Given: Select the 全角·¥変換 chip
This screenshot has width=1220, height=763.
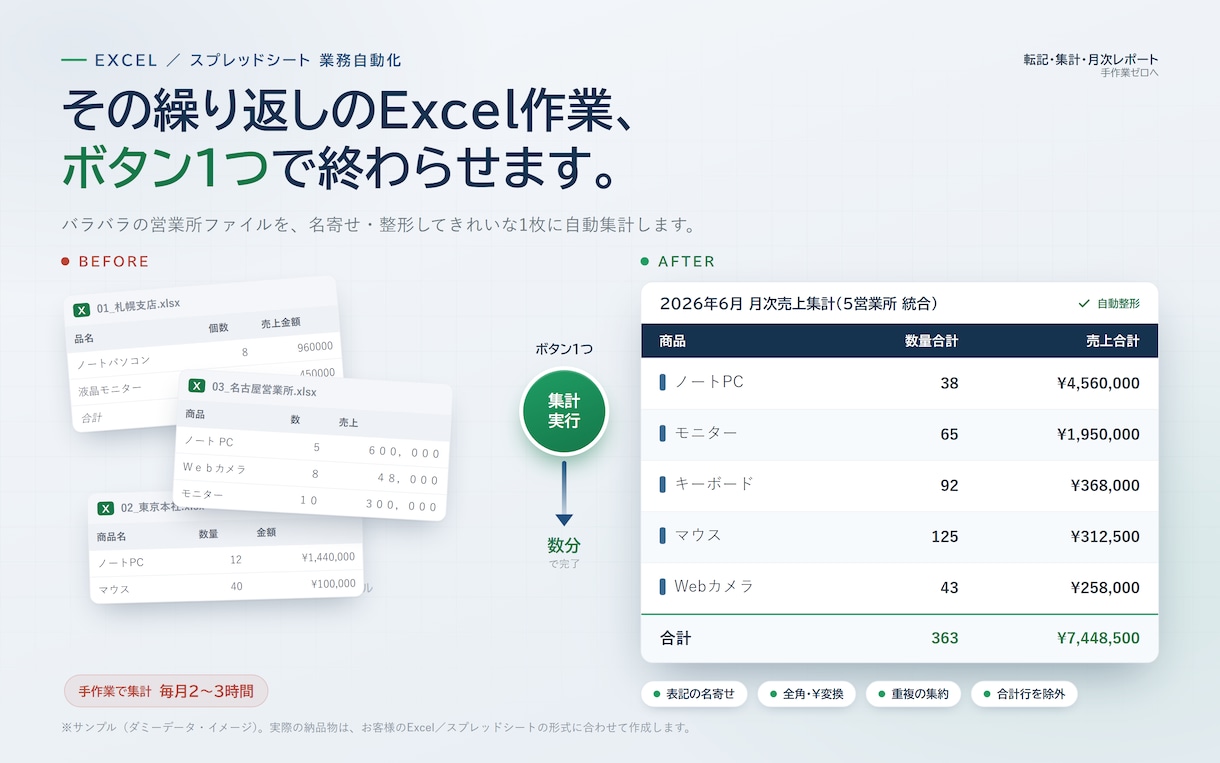Looking at the screenshot, I should point(806,694).
